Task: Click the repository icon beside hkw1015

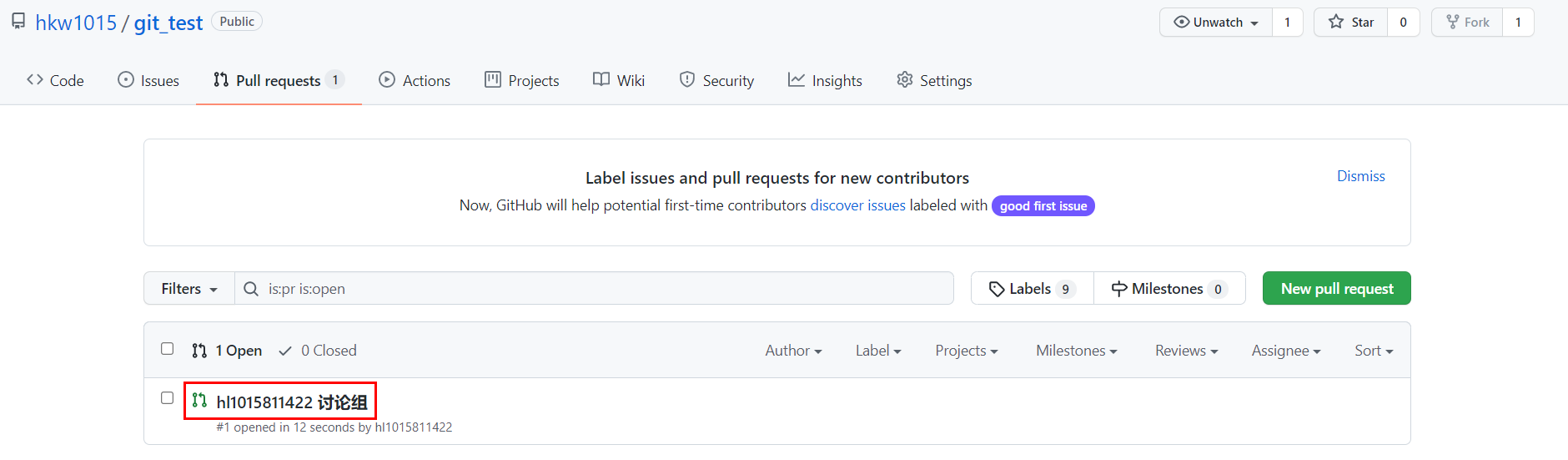Action: click(18, 22)
